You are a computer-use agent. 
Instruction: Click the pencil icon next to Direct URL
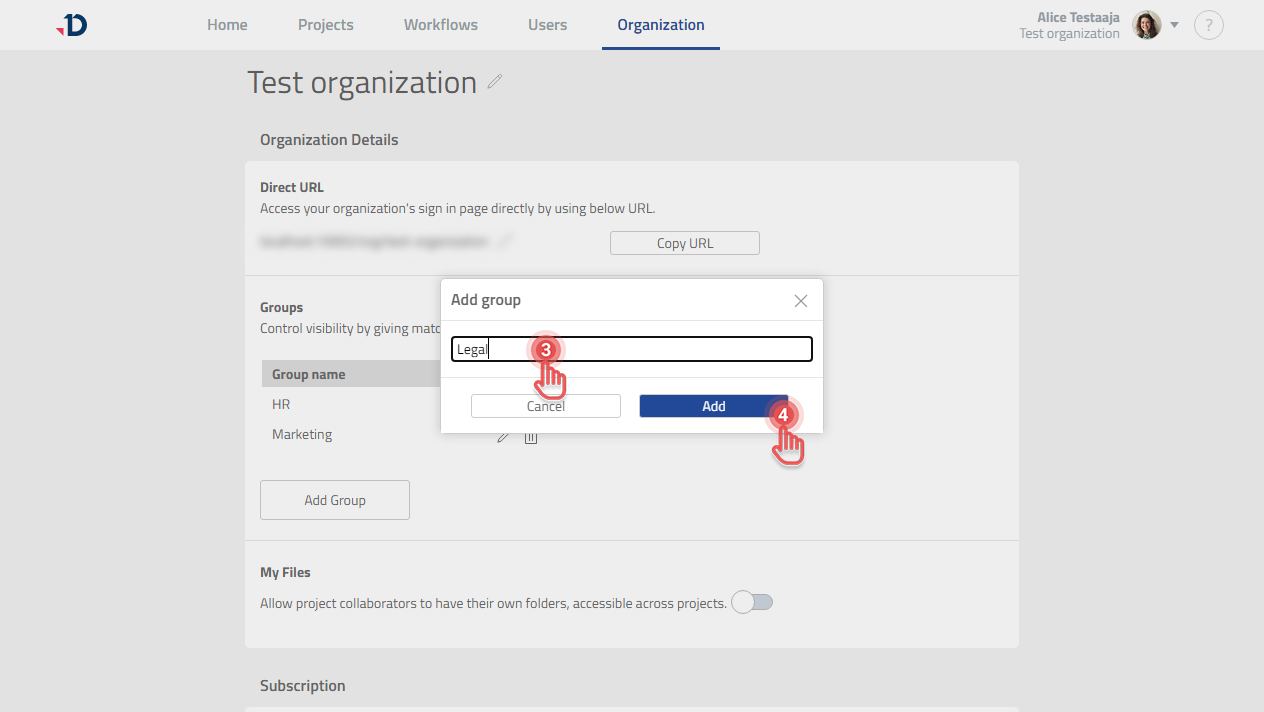506,241
